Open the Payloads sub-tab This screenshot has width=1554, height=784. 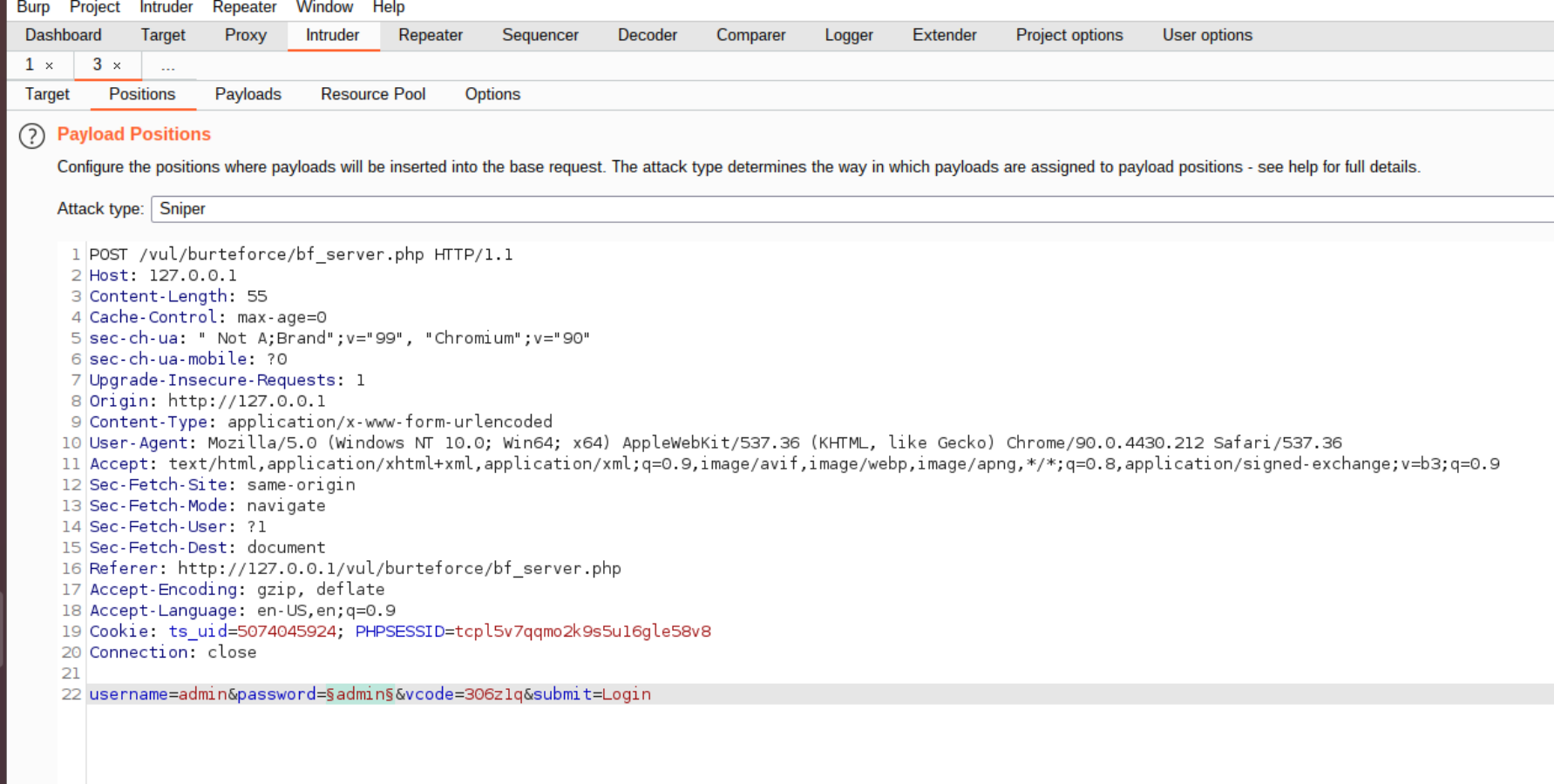point(248,94)
